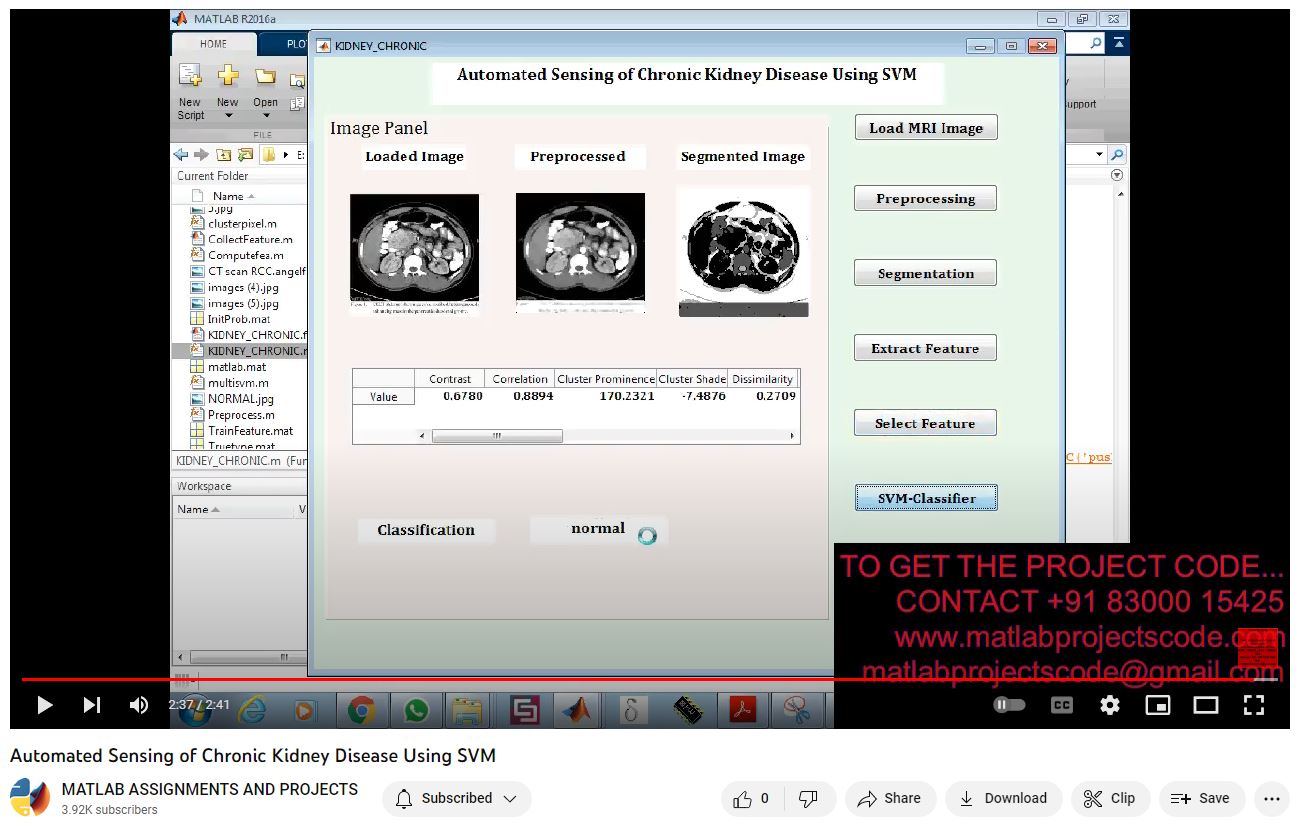The width and height of the screenshot is (1299, 829).
Task: Select NORMAL.jpg in the file list
Action: click(x=240, y=399)
